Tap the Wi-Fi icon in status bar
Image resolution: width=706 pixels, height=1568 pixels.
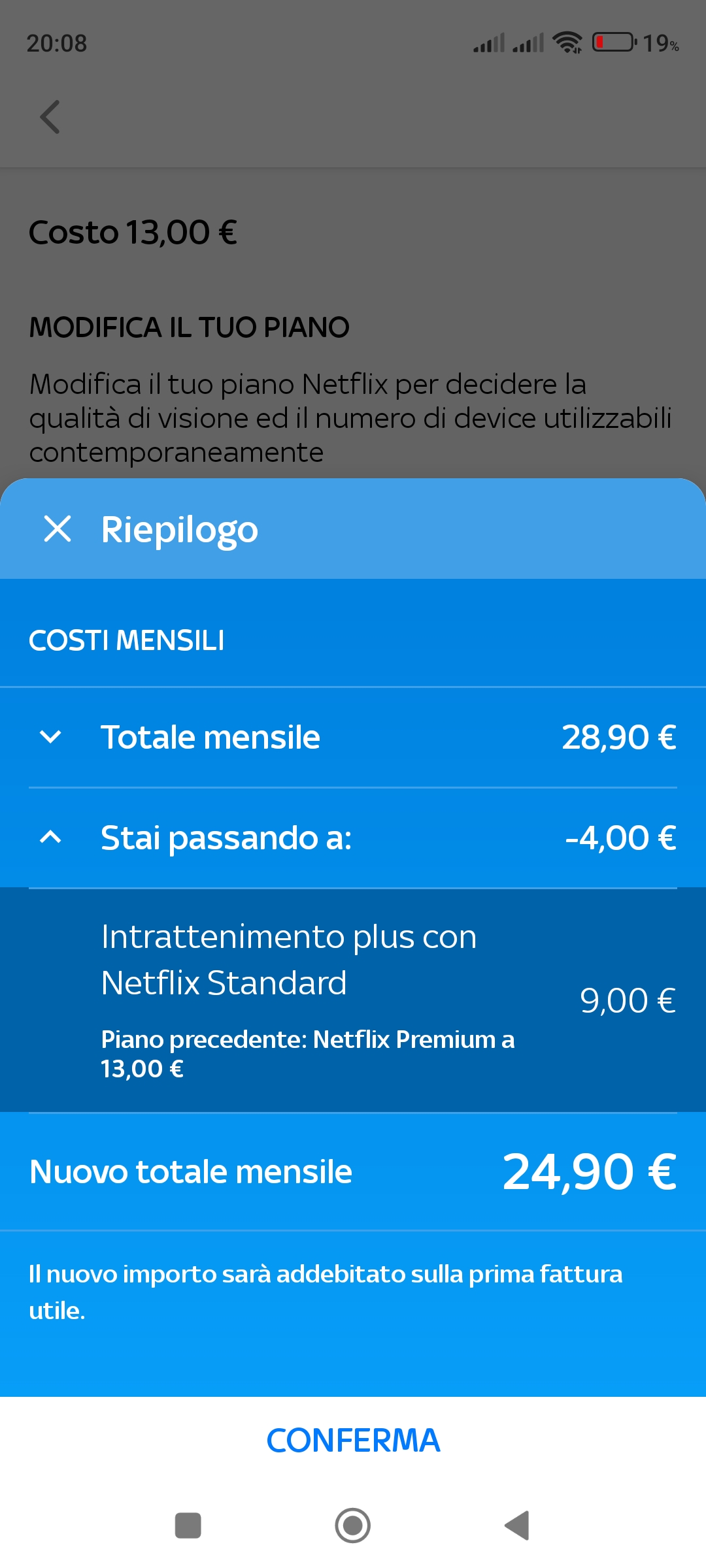click(x=567, y=42)
